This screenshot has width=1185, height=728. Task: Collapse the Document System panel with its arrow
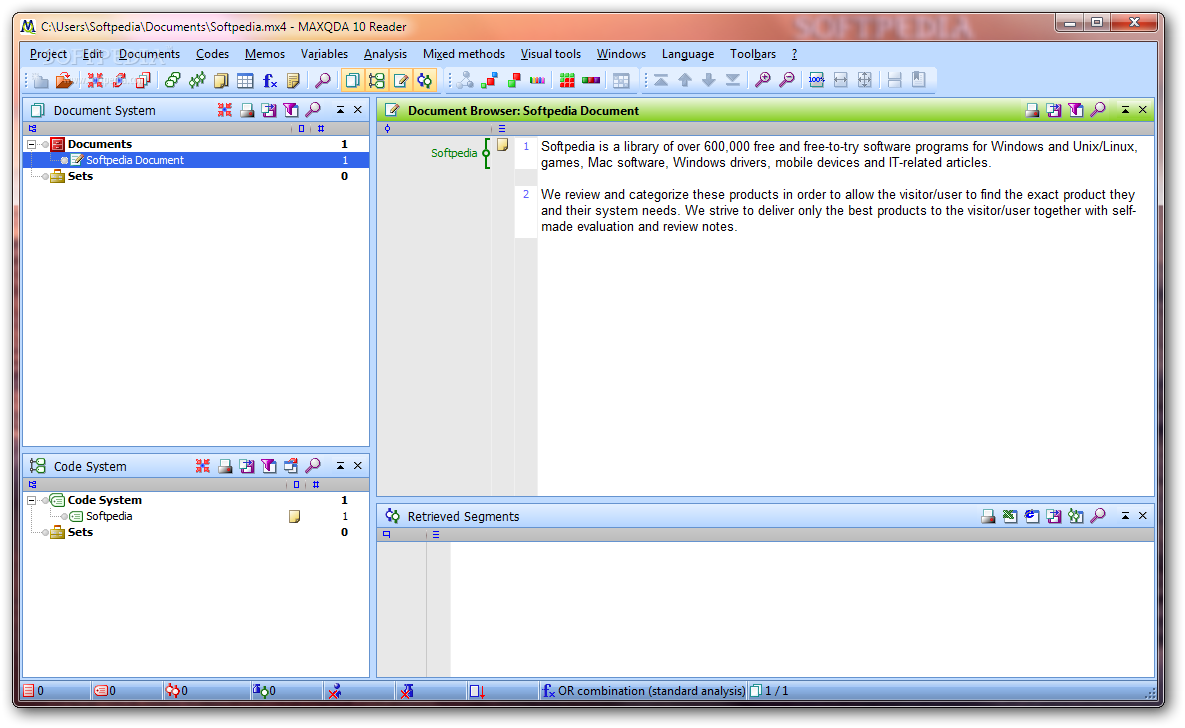pos(340,110)
